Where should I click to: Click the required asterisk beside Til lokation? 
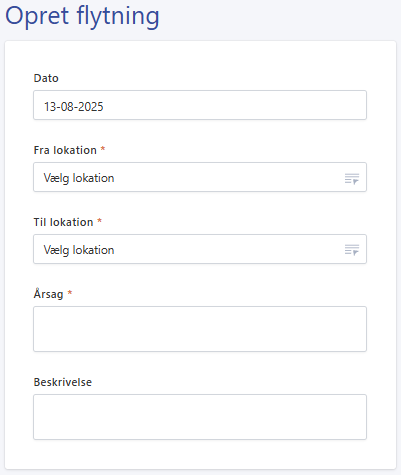click(99, 221)
